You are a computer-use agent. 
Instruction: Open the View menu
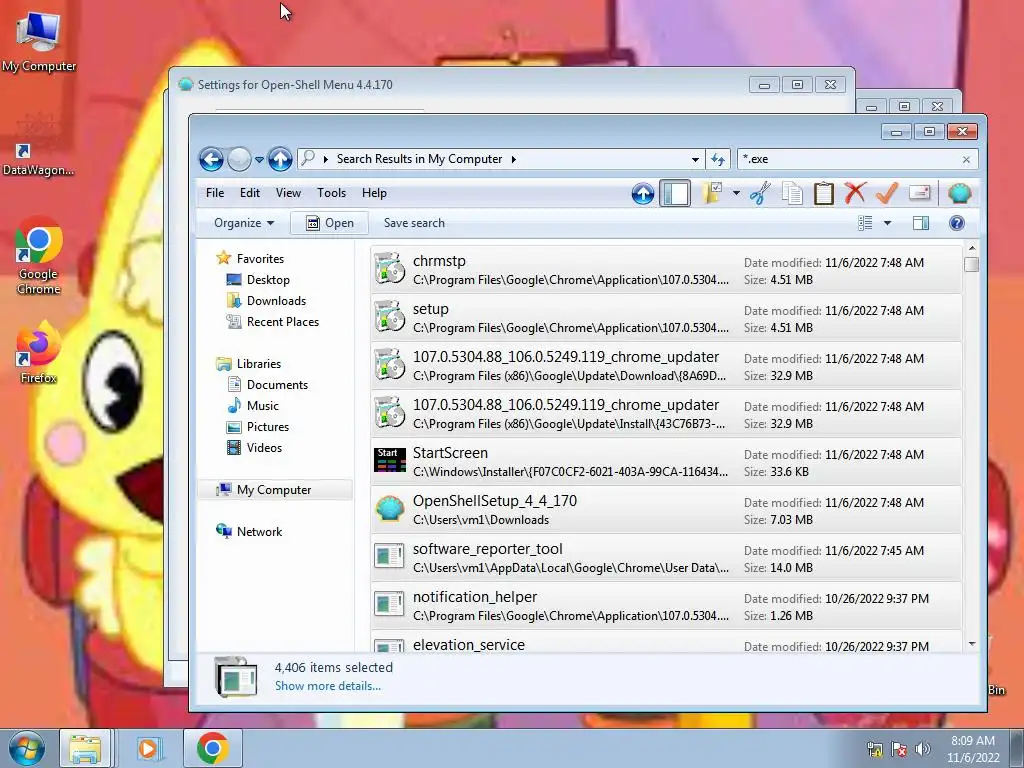pyautogui.click(x=288, y=193)
